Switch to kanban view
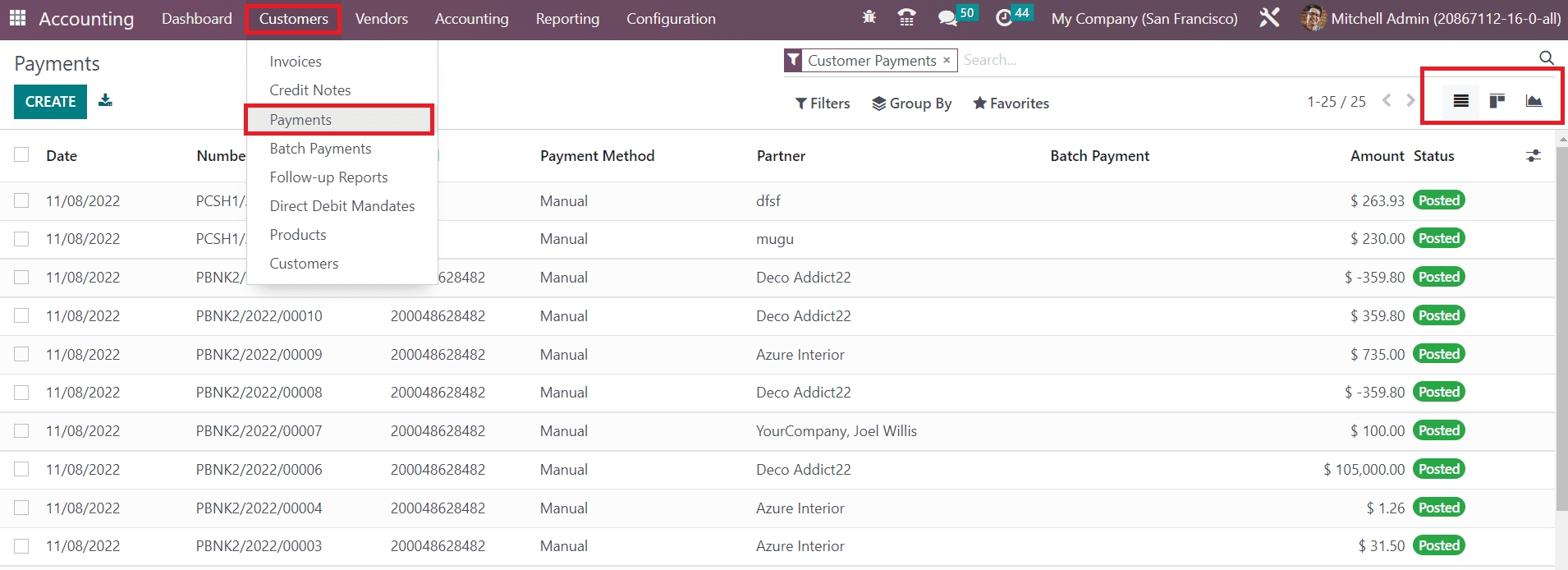Screen dimensions: 1568x570 [1497, 101]
